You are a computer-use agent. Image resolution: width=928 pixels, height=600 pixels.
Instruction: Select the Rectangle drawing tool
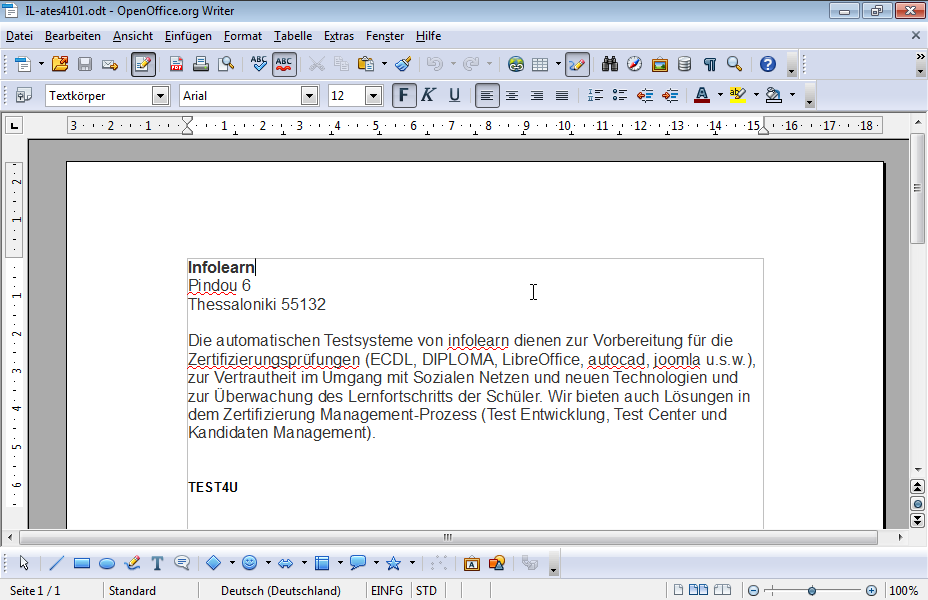82,563
